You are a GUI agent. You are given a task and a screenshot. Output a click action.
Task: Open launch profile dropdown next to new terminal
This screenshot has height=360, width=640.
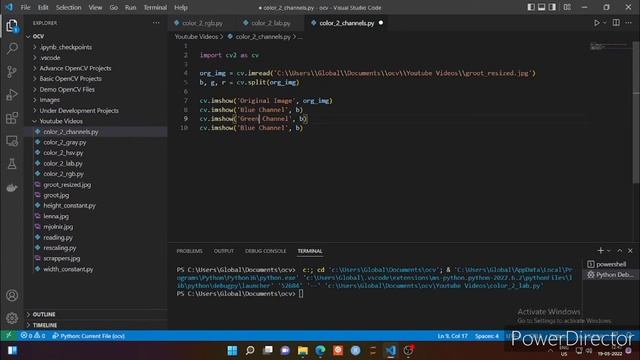pos(609,251)
